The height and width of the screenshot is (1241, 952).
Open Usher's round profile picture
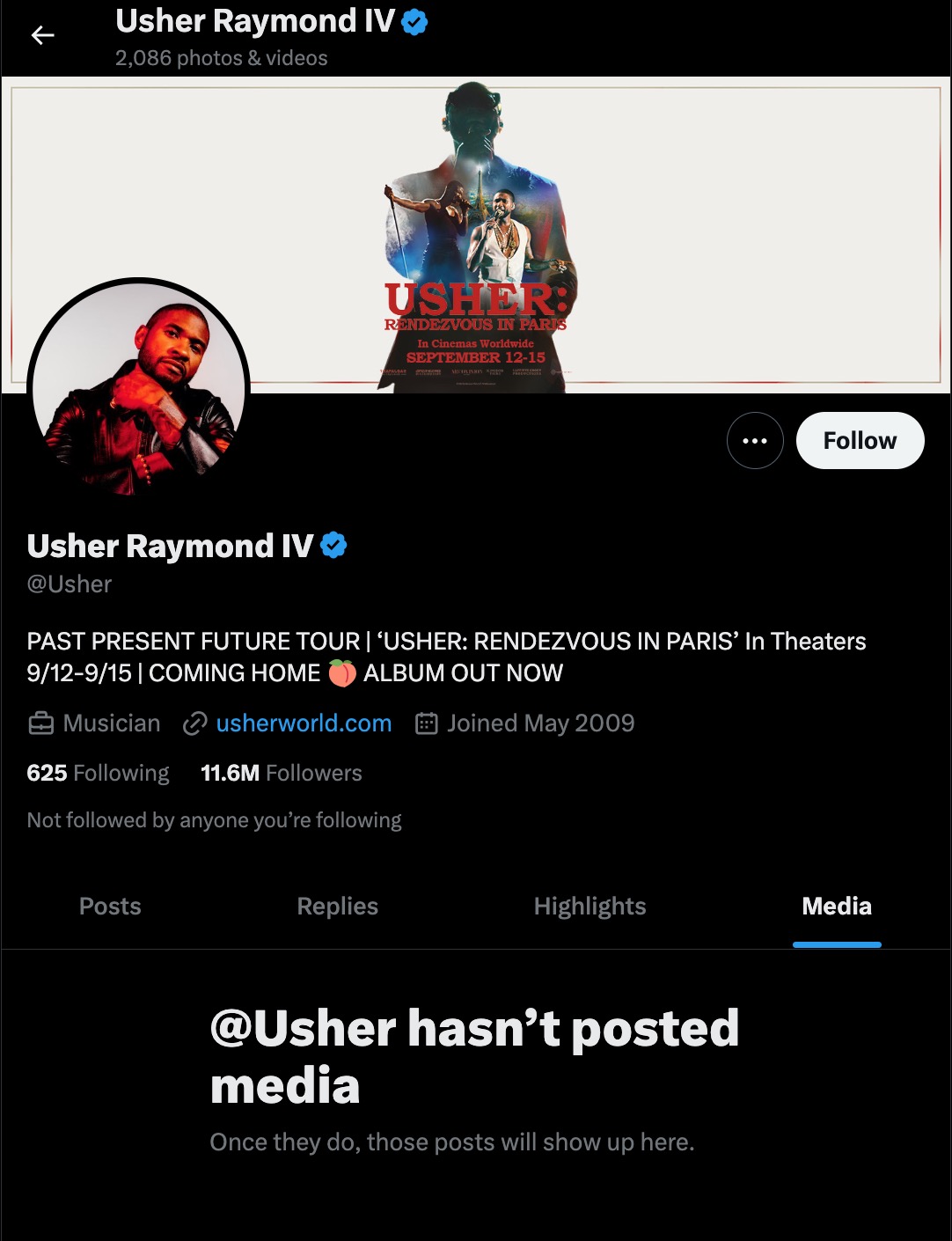pos(139,388)
